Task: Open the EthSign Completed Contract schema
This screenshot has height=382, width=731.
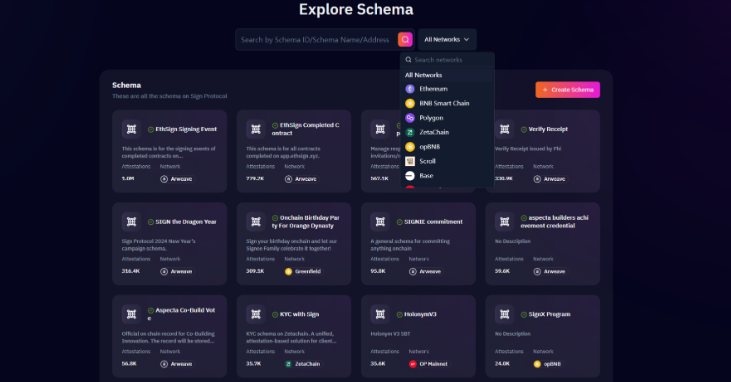Action: pos(294,151)
